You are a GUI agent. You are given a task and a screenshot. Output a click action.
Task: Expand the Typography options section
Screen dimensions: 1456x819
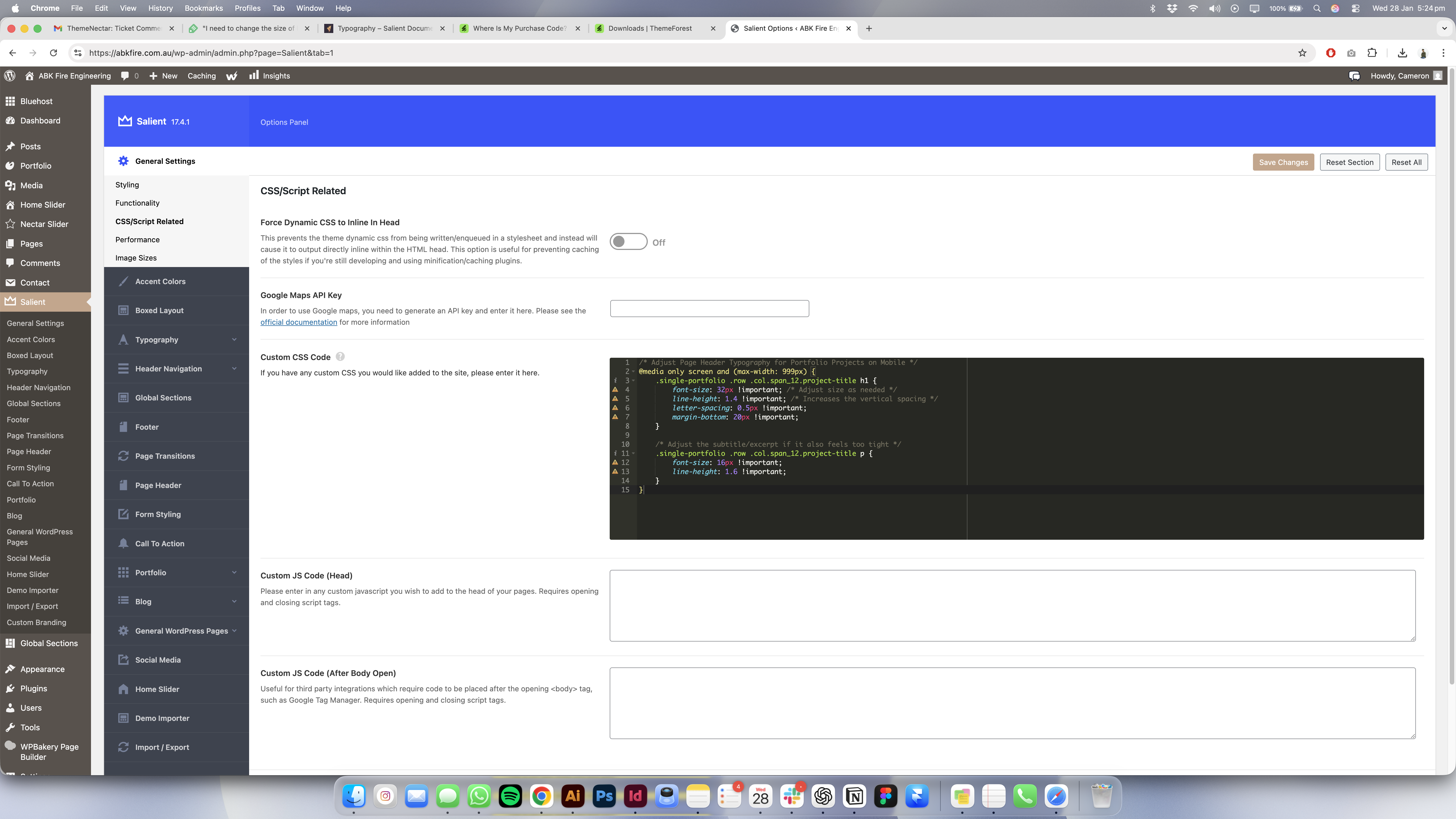[234, 340]
